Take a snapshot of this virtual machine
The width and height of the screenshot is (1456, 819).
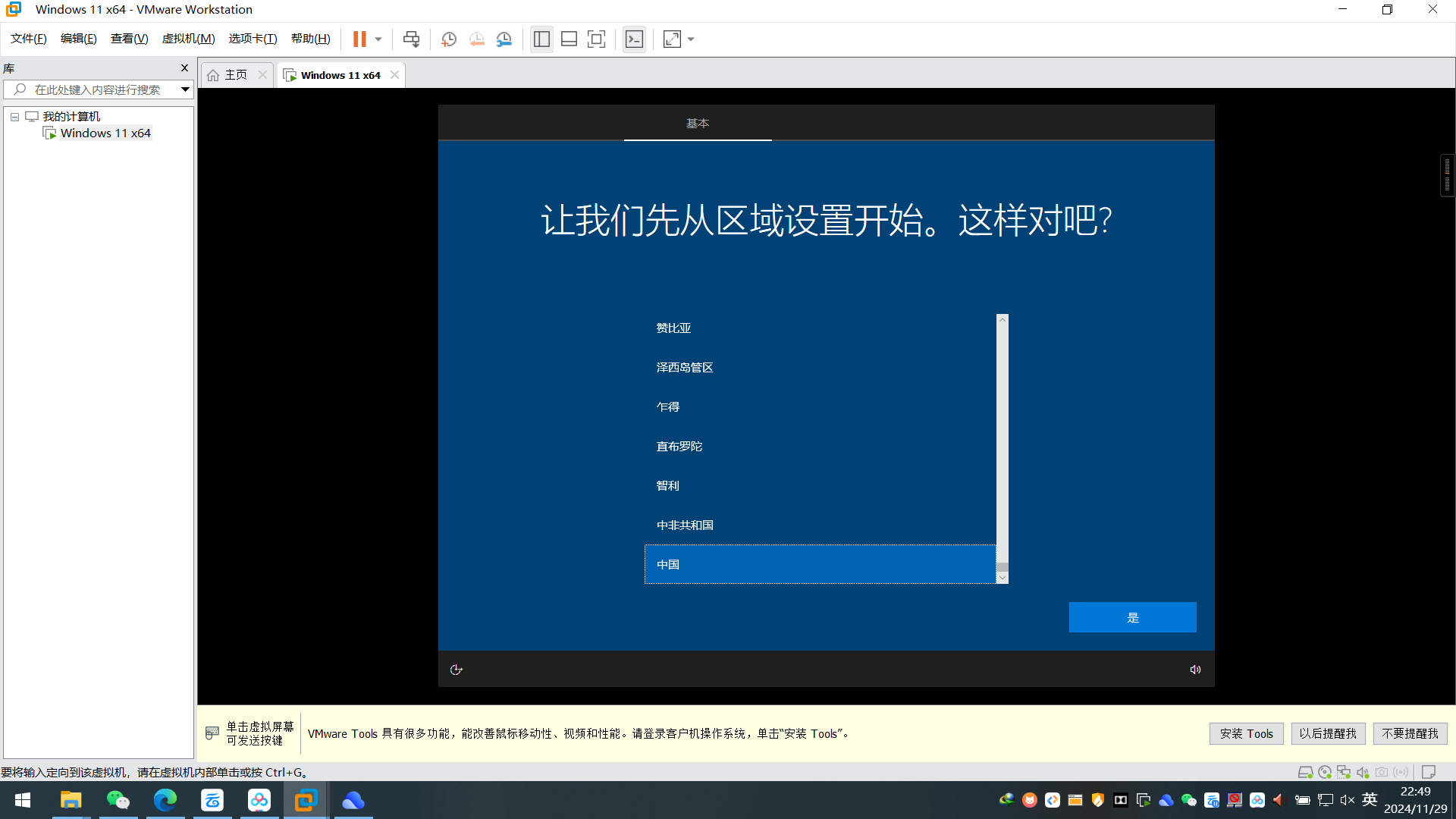click(x=449, y=39)
